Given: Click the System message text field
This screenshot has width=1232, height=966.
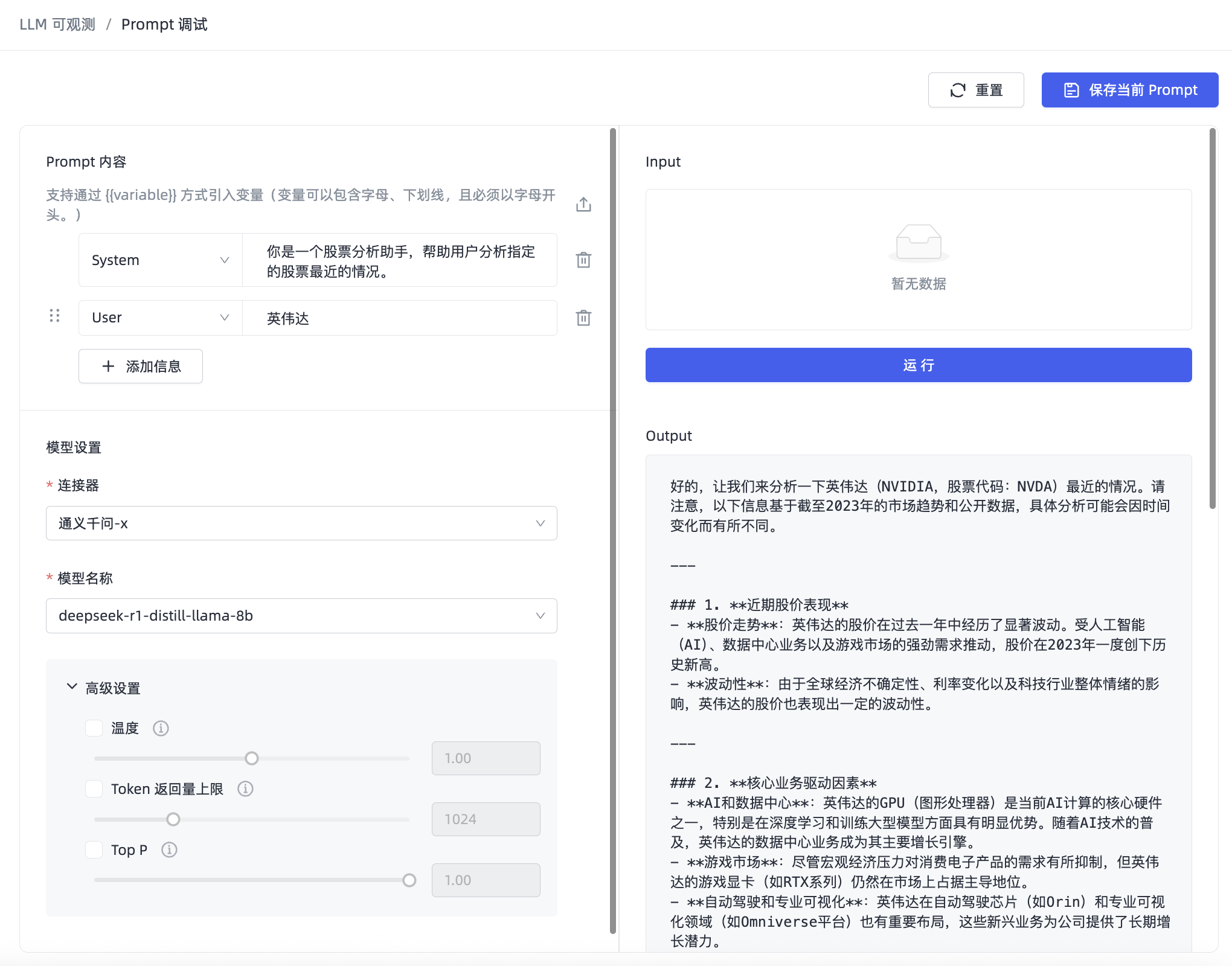Looking at the screenshot, I should 400,260.
